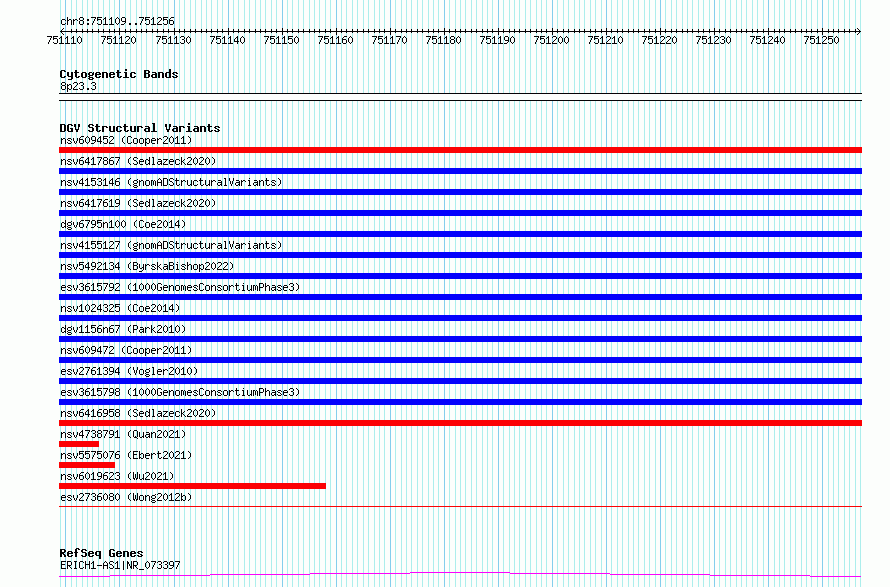Click the blue bar under nsv5492134
Viewport: 890px width, 587px height.
[460, 276]
